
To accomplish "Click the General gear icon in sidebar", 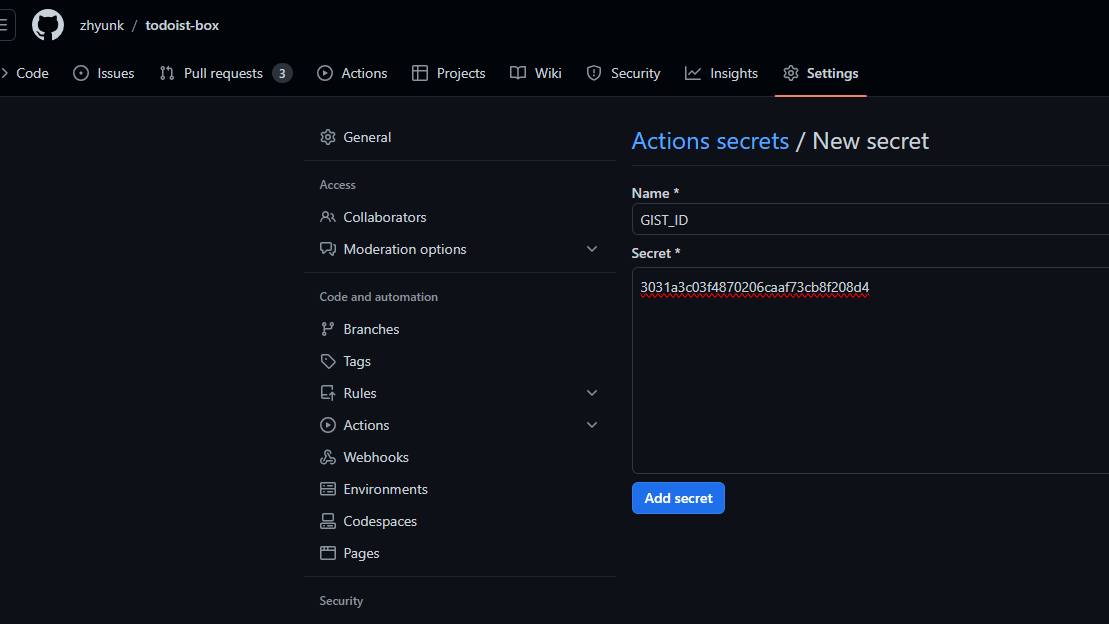I will (327, 137).
